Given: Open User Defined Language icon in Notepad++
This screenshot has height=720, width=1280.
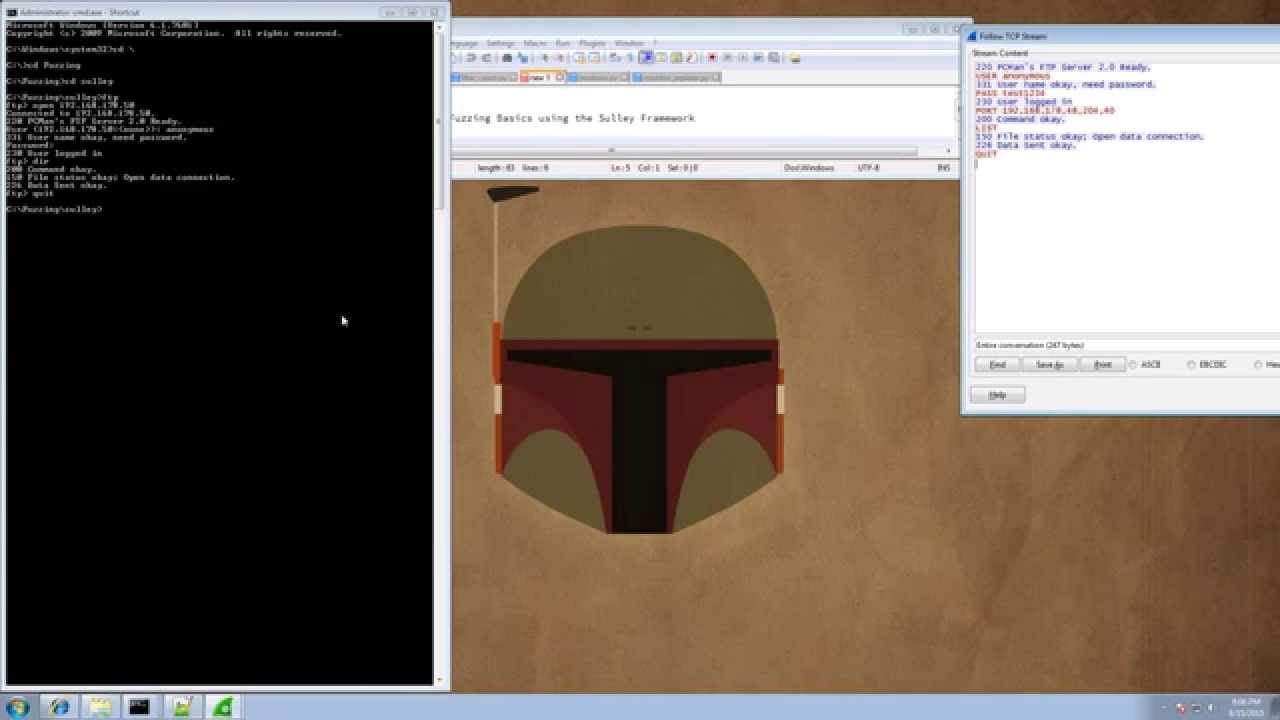Looking at the screenshot, I should (x=661, y=58).
